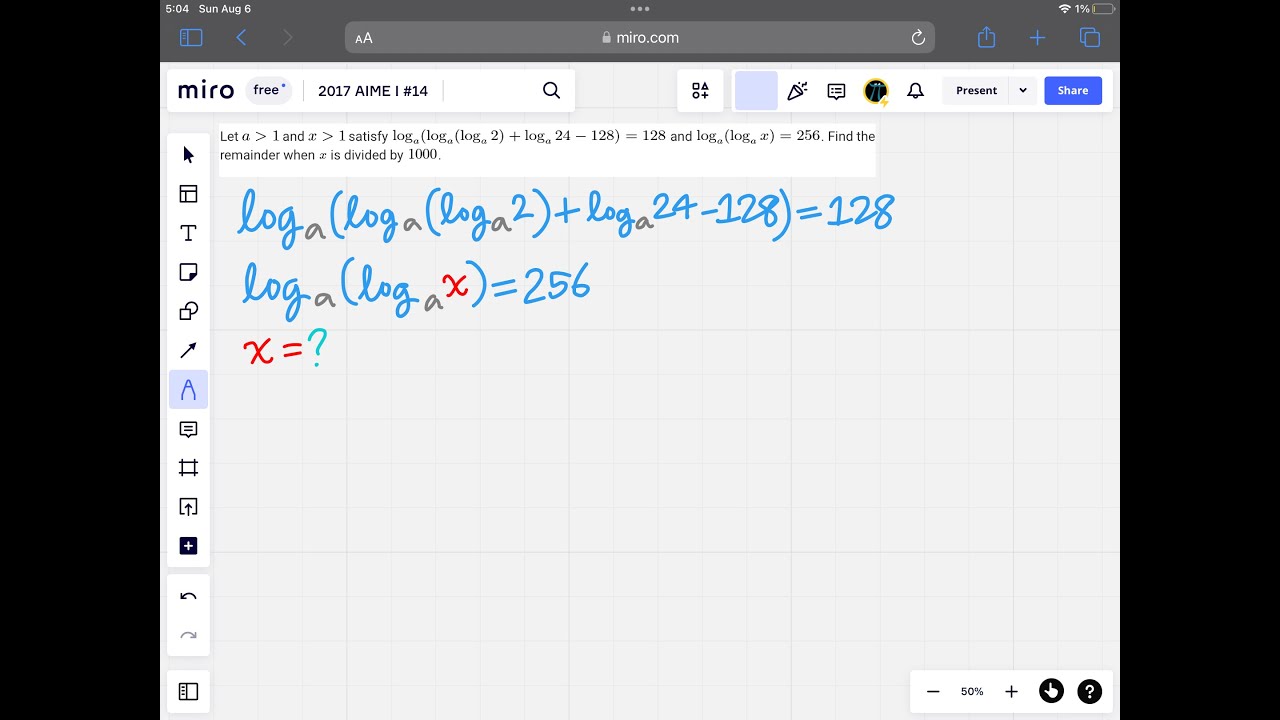Go forward in Safari
1280x720 pixels.
tap(288, 38)
